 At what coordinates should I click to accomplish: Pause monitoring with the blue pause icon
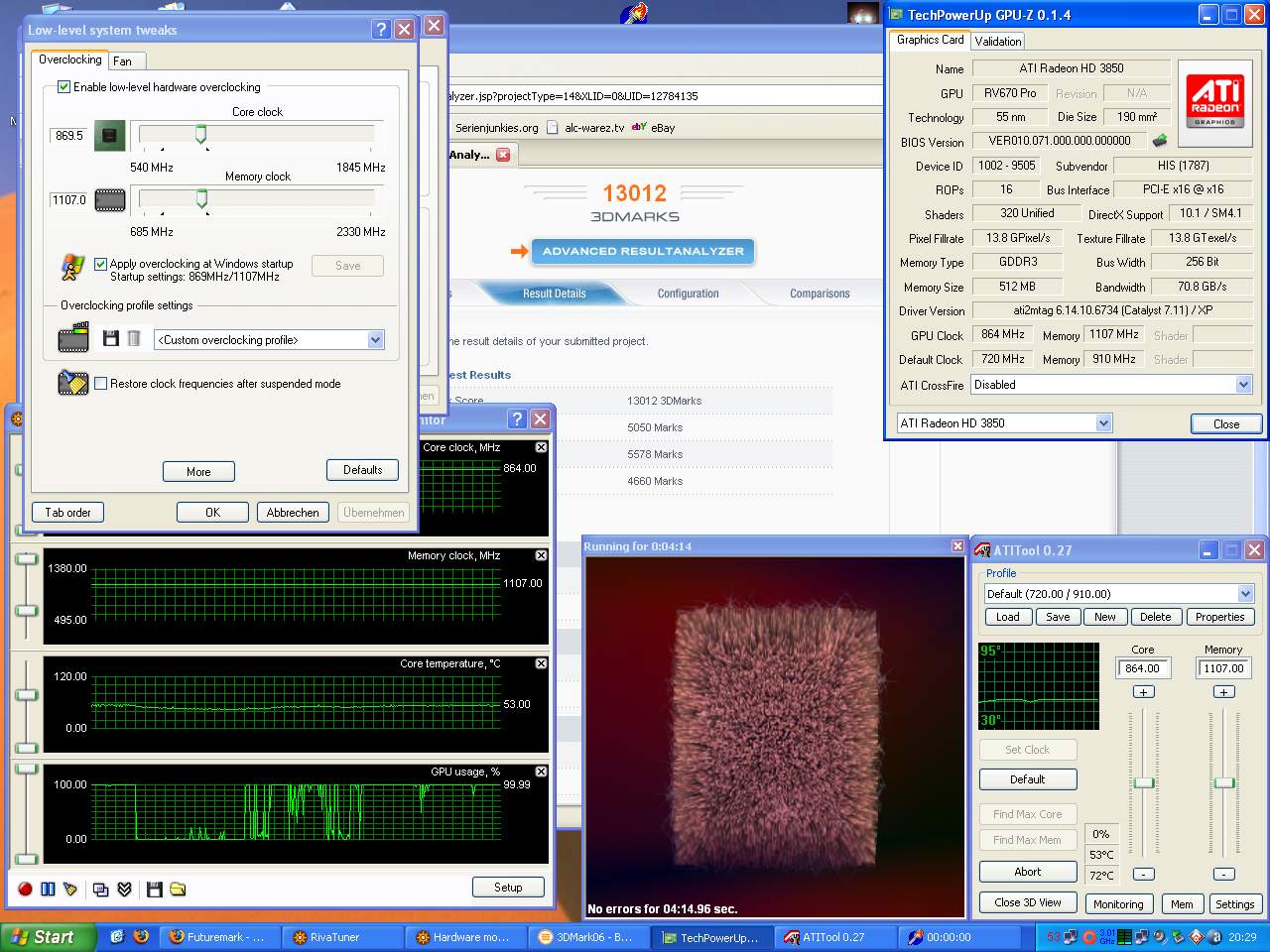[48, 890]
